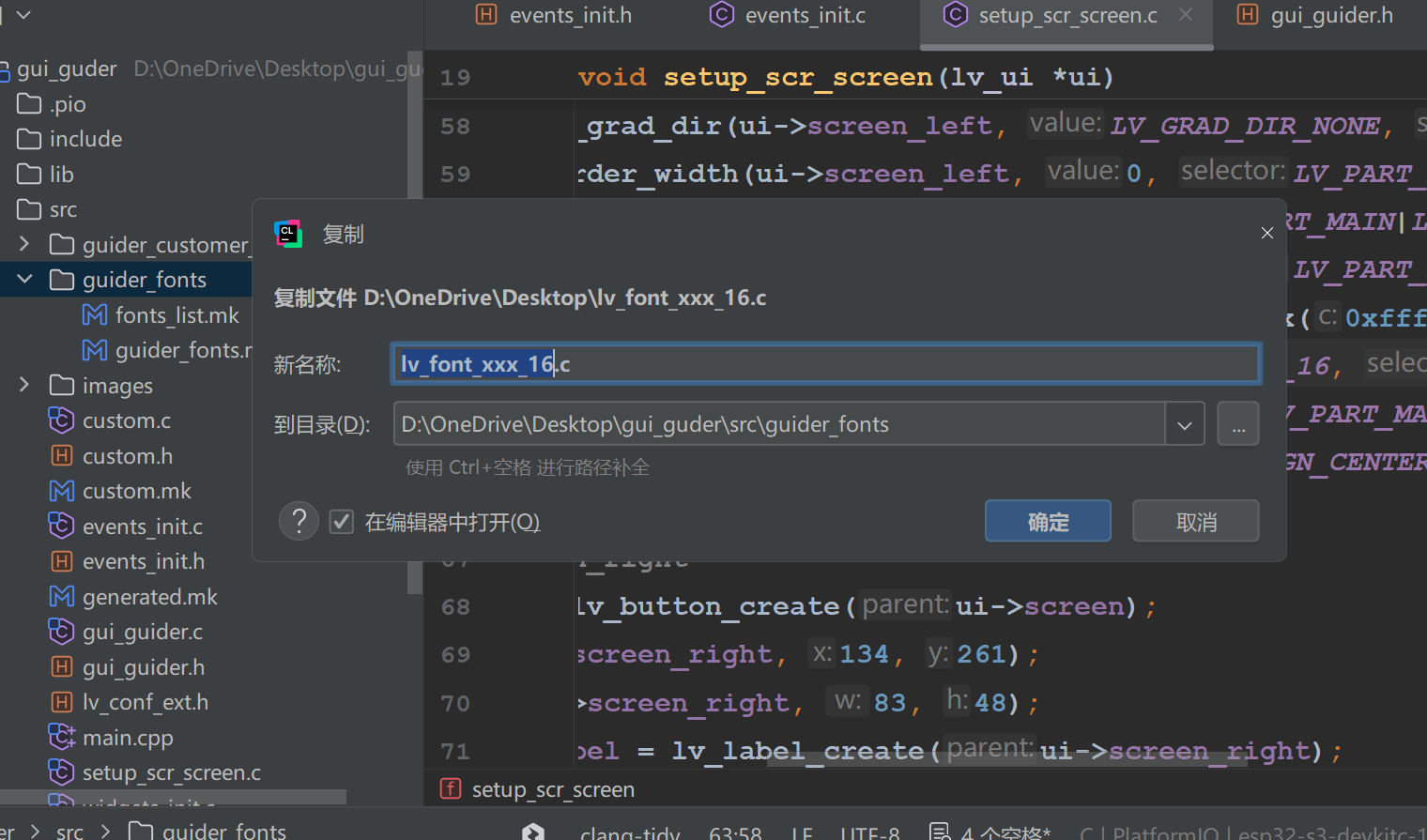Open the chevron dropdown above the project tree
The width and height of the screenshot is (1427, 840).
(24, 15)
